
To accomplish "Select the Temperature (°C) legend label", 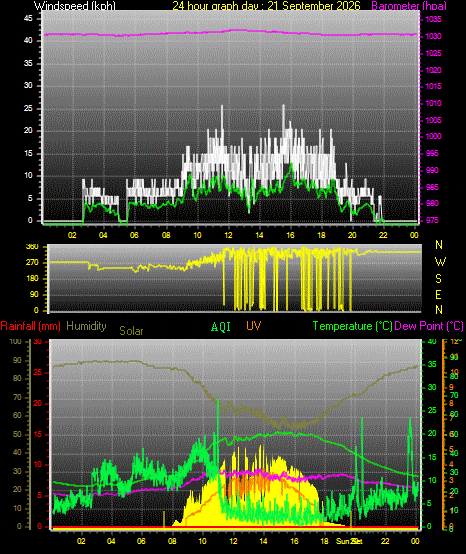I will pos(353,326).
